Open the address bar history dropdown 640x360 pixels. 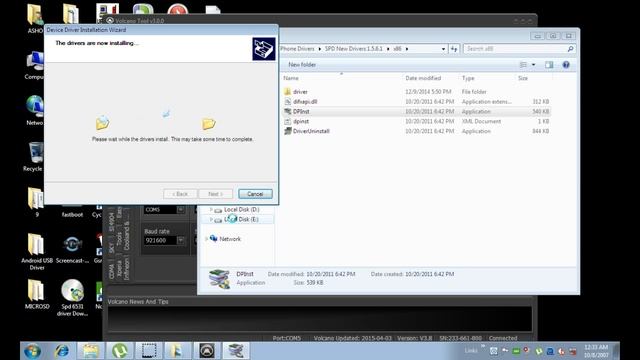[x=443, y=49]
